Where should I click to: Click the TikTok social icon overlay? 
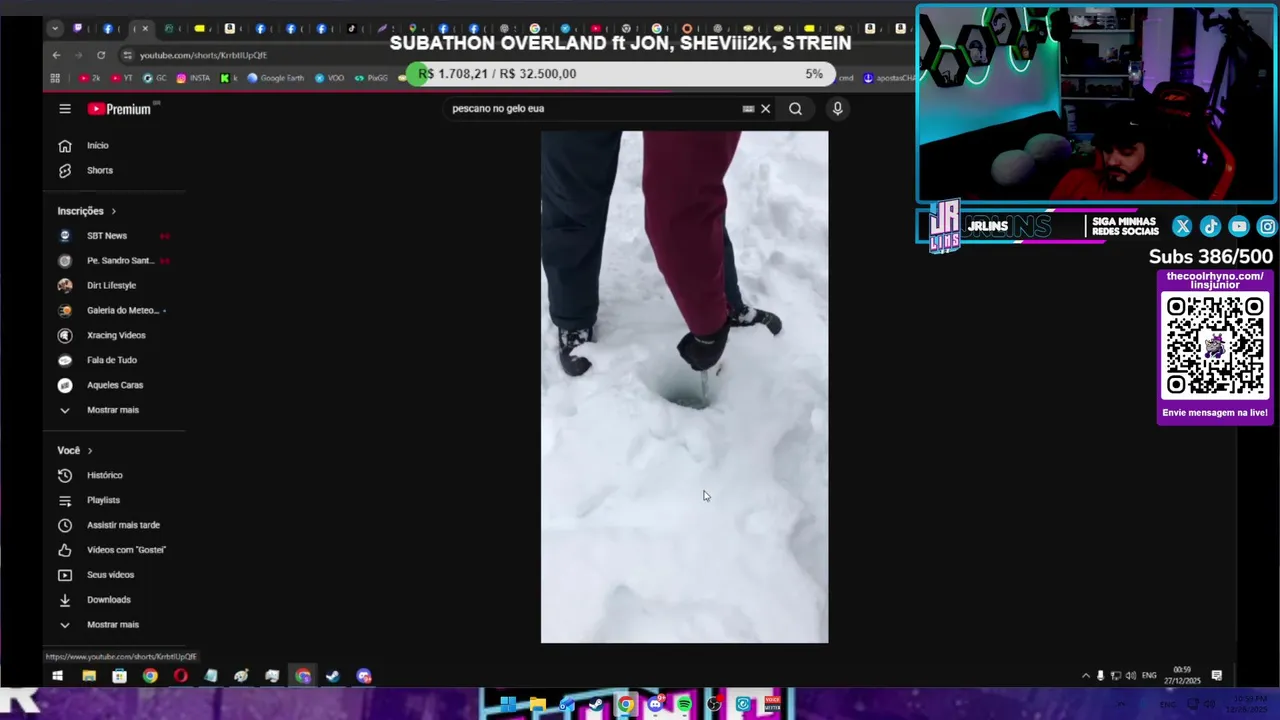(x=1210, y=227)
